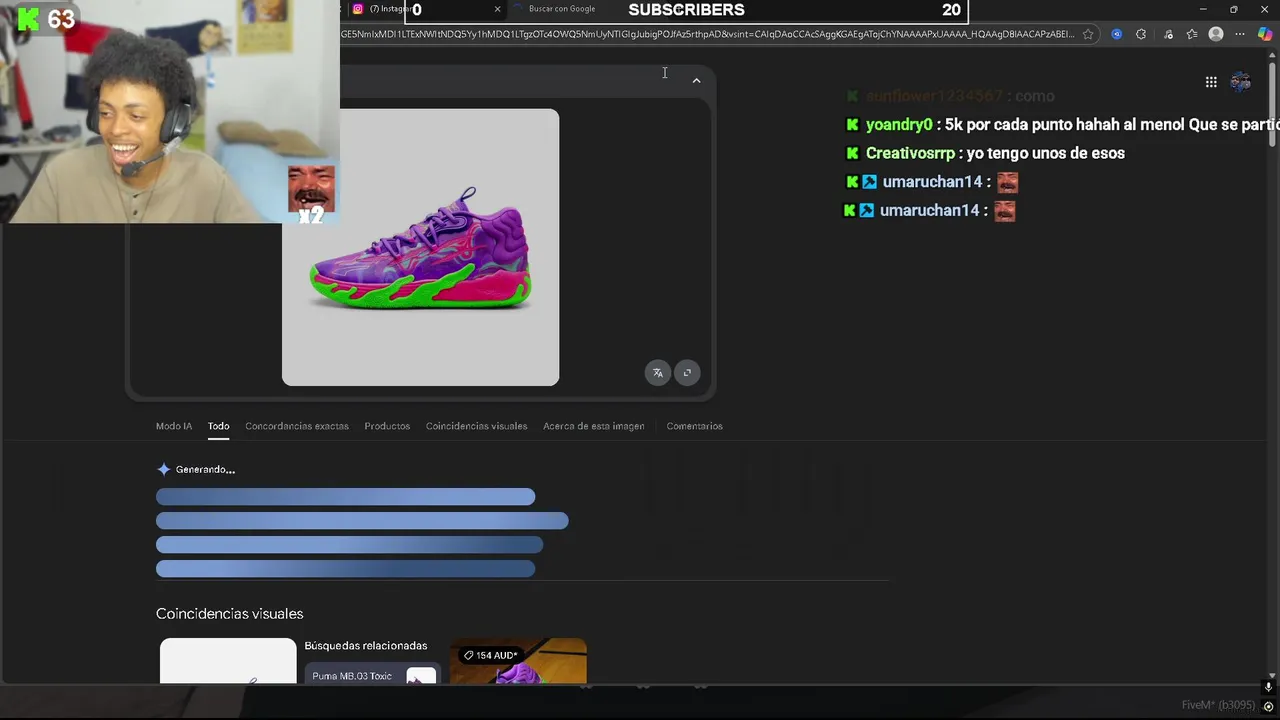Open the Acerca de esta imagen tab
The width and height of the screenshot is (1280, 720).
coord(594,426)
